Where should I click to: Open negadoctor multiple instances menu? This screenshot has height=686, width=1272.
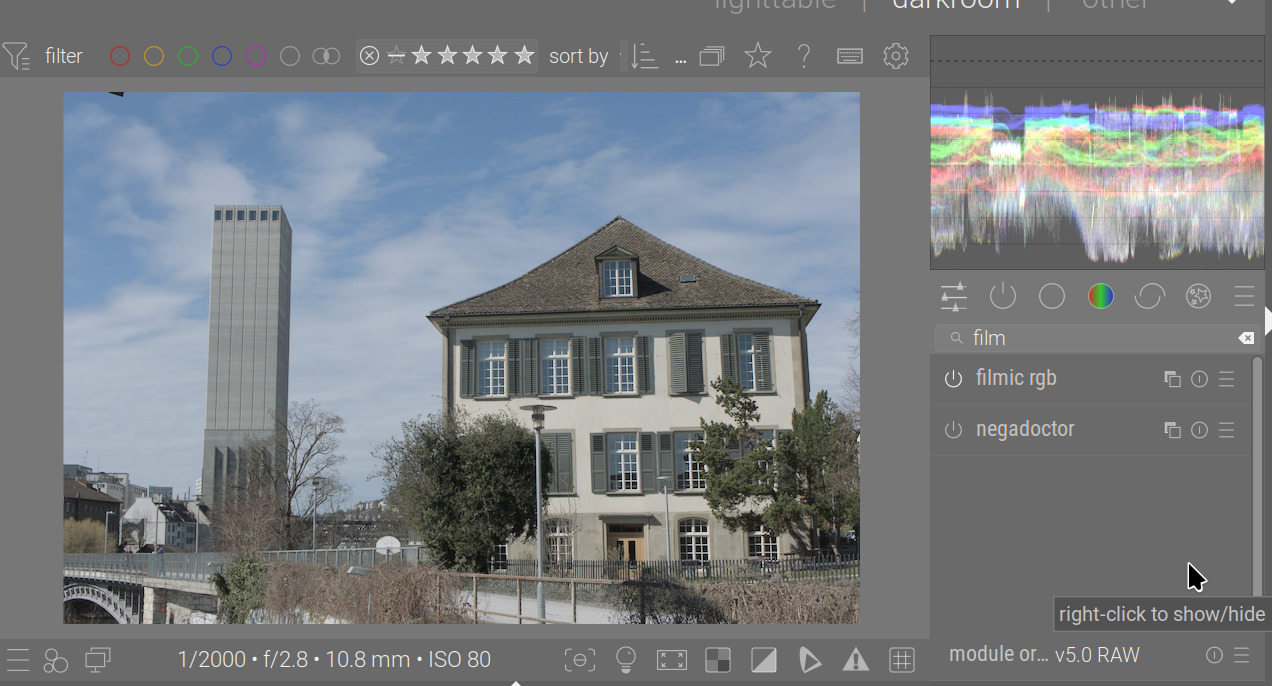1172,430
